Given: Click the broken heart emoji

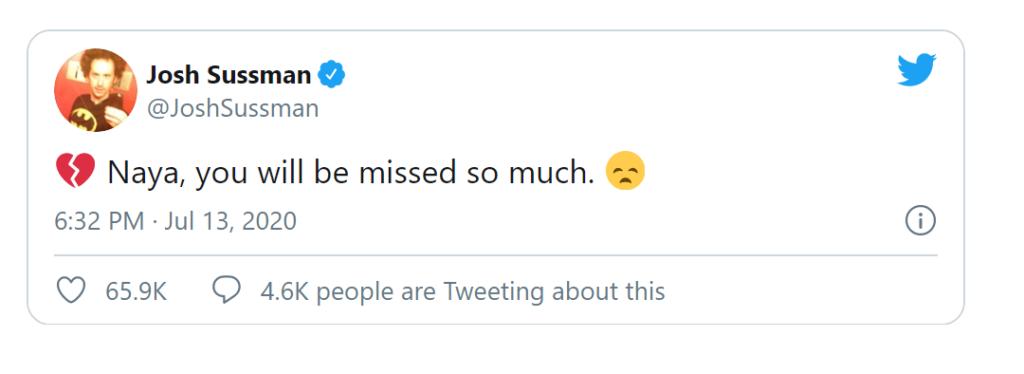Looking at the screenshot, I should pos(76,172).
